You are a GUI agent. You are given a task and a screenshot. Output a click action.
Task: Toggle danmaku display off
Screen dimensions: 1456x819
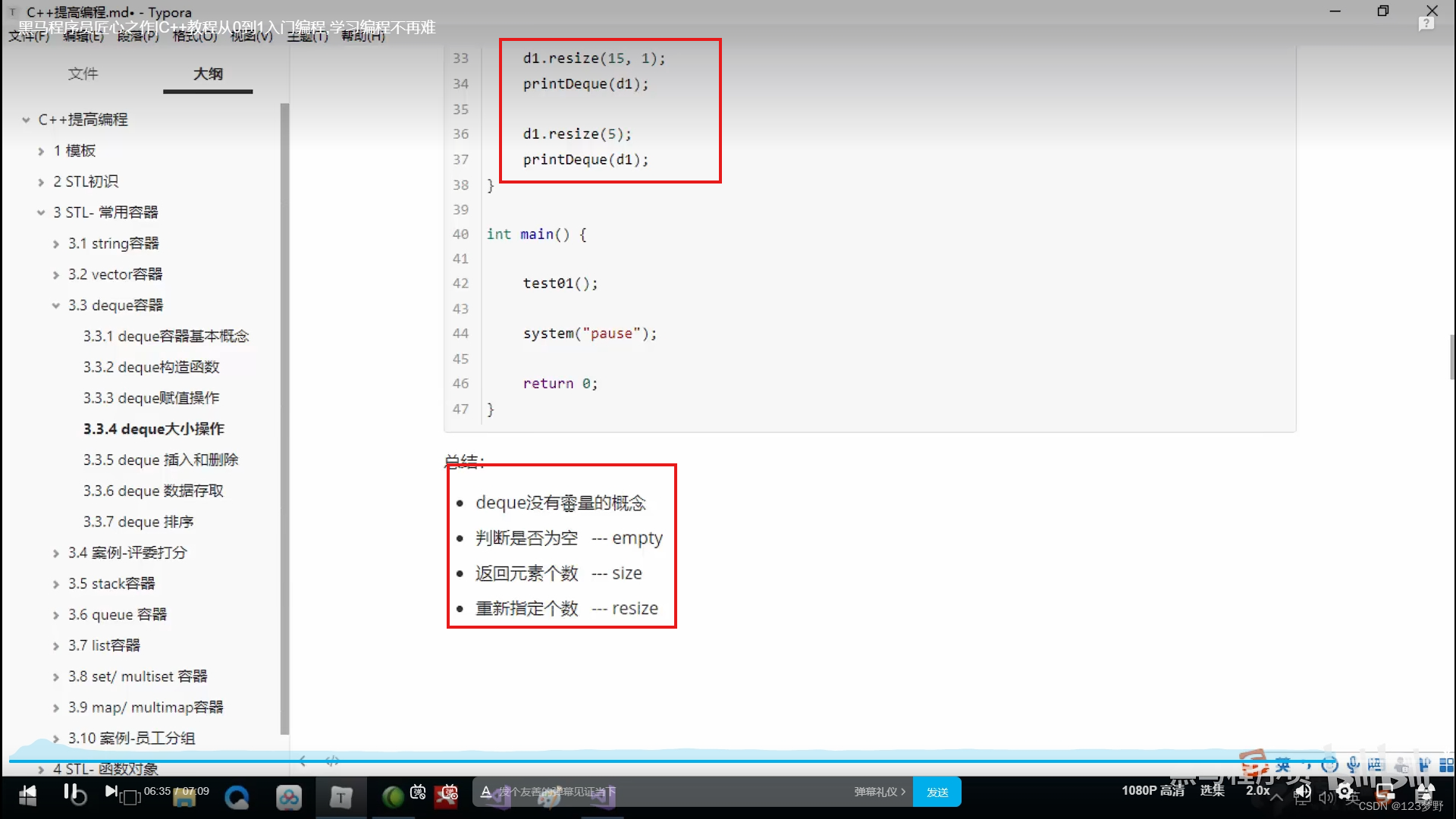pyautogui.click(x=418, y=792)
